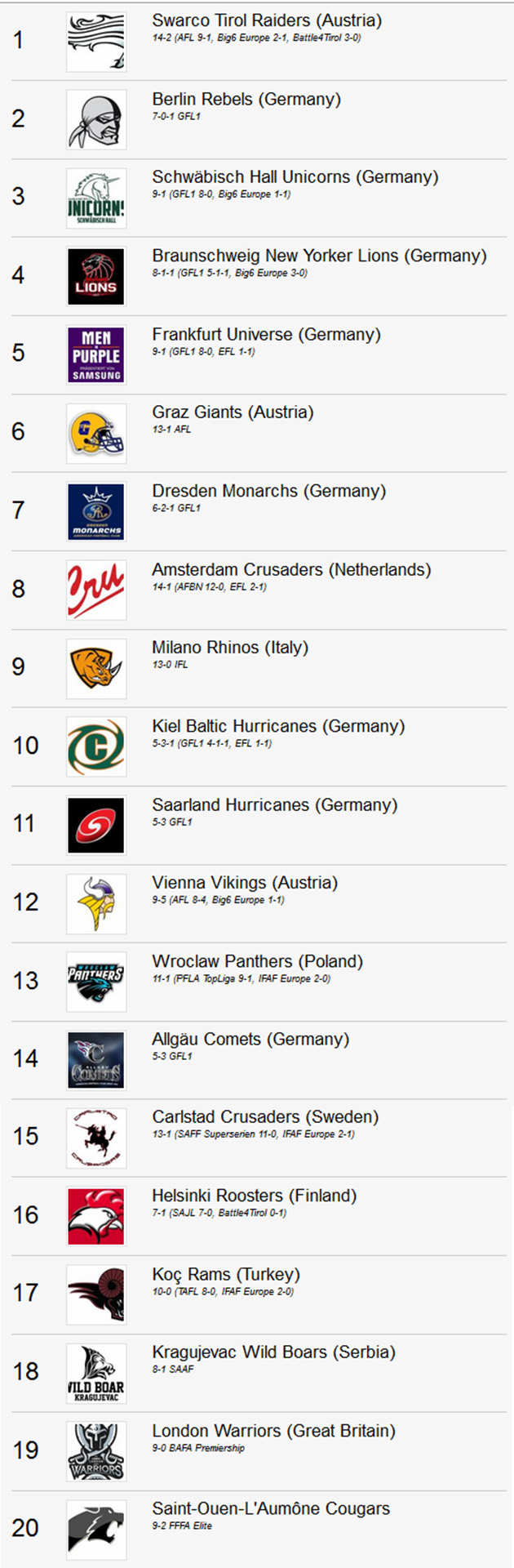The height and width of the screenshot is (1568, 514).
Task: Open Kragujevac Wild Boars (Serbia) link
Action: point(273,1352)
